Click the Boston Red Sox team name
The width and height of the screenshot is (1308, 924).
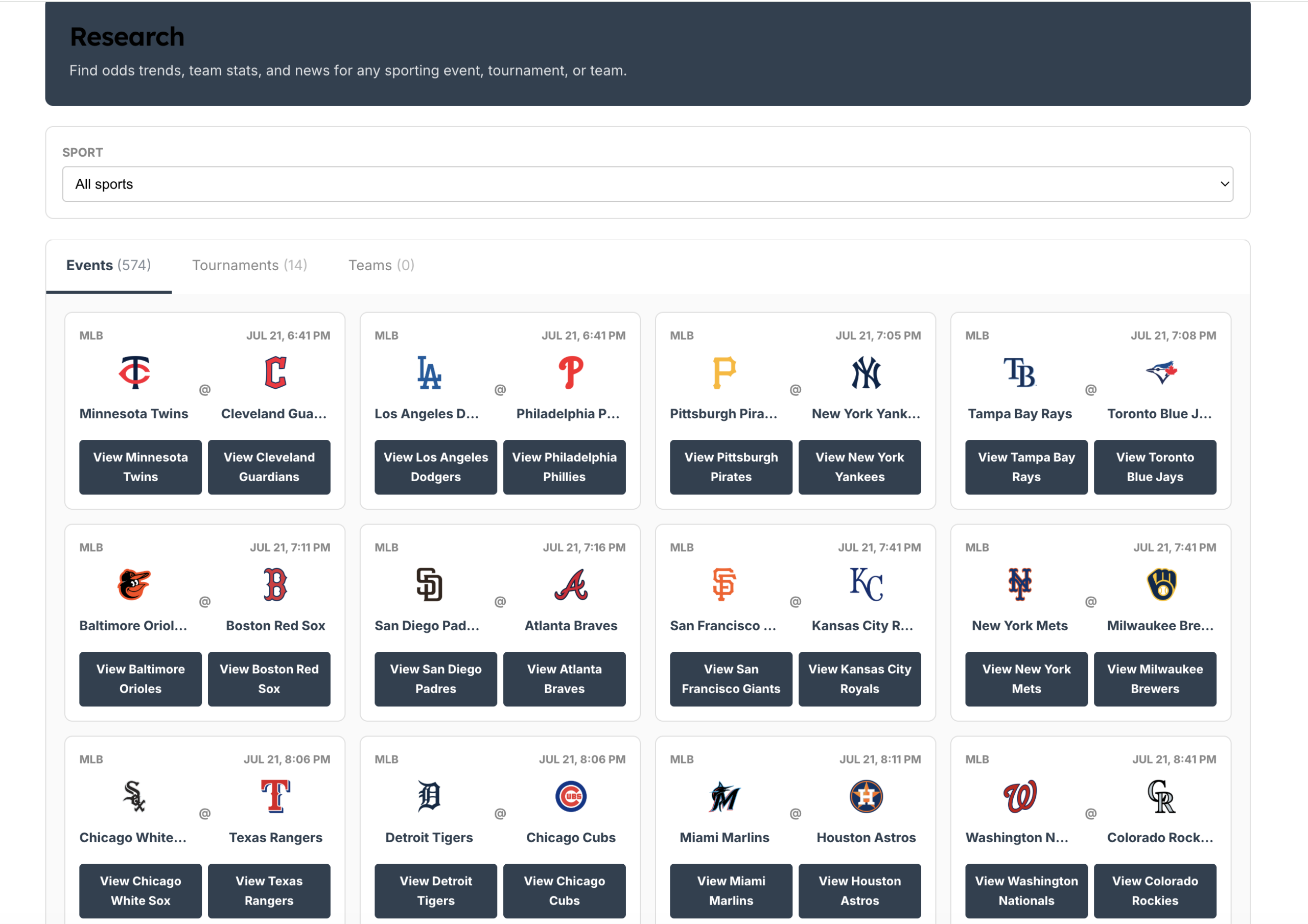point(276,626)
